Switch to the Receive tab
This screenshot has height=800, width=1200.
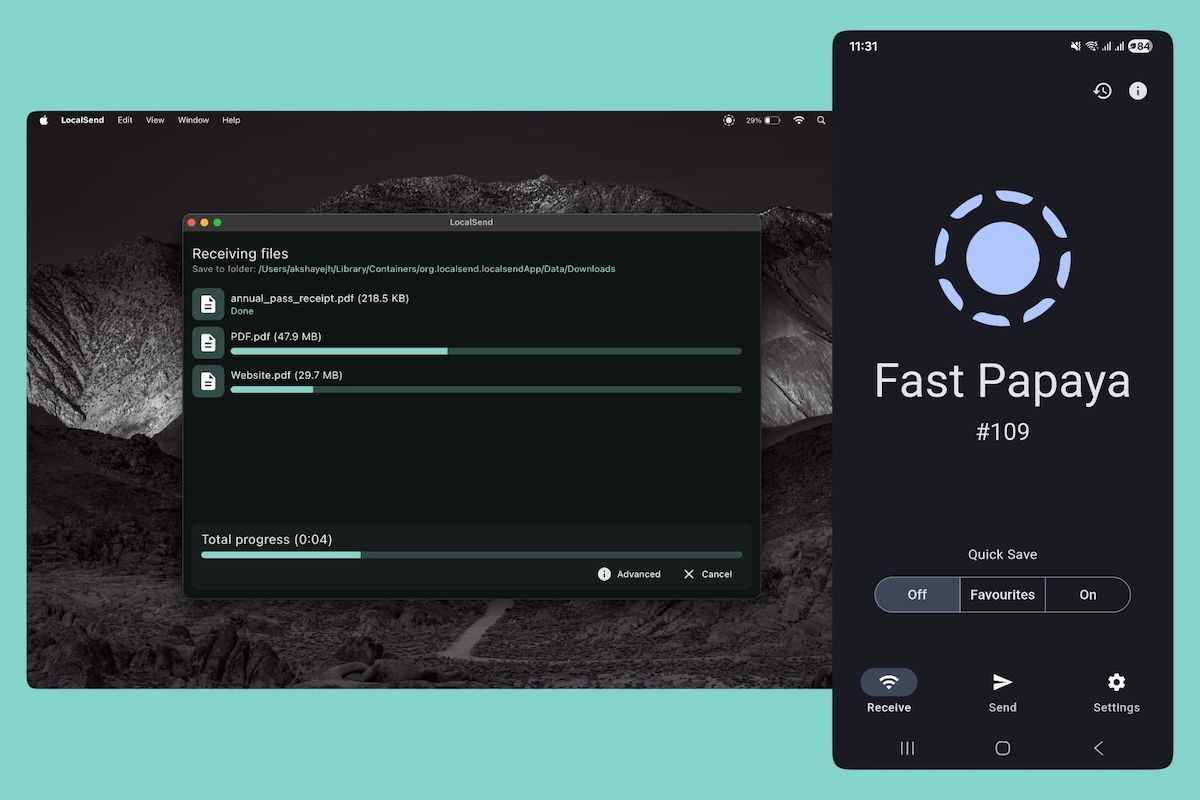(x=889, y=691)
